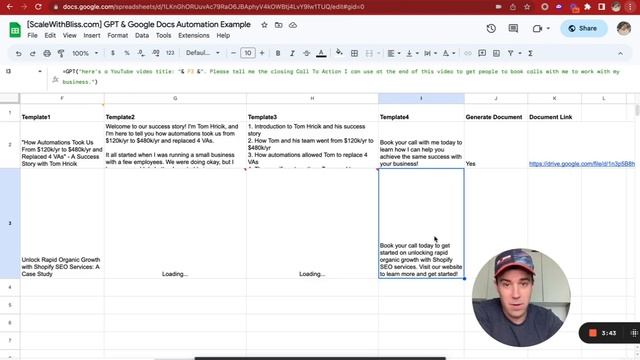The width and height of the screenshot is (640, 360).
Task: Bookmark page with browser star icon
Action: tap(527, 7)
